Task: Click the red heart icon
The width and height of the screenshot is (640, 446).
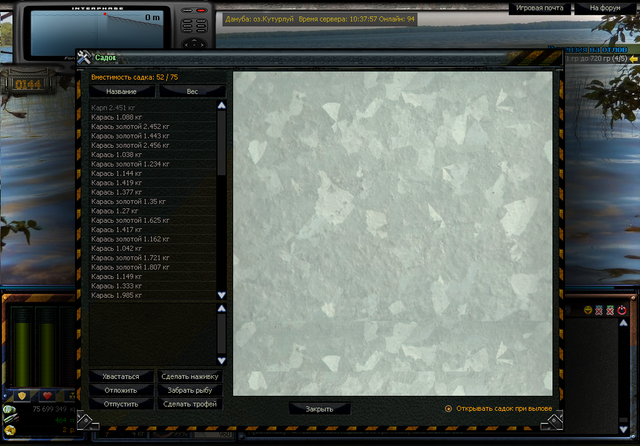Action: click(x=47, y=395)
